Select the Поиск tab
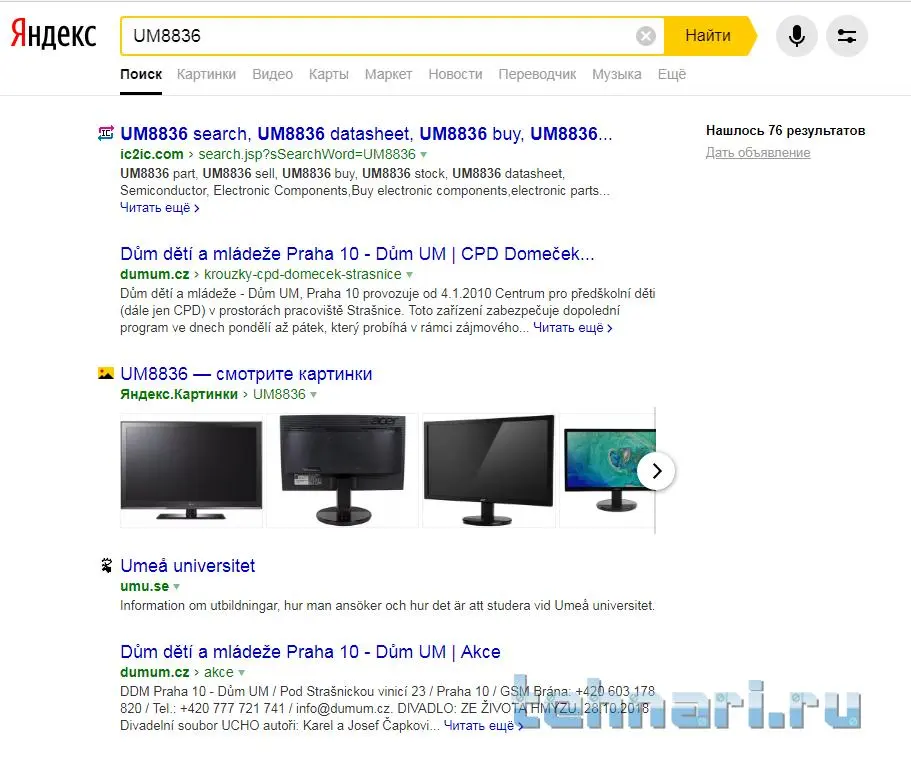Screen dimensions: 911x761 click(x=141, y=74)
